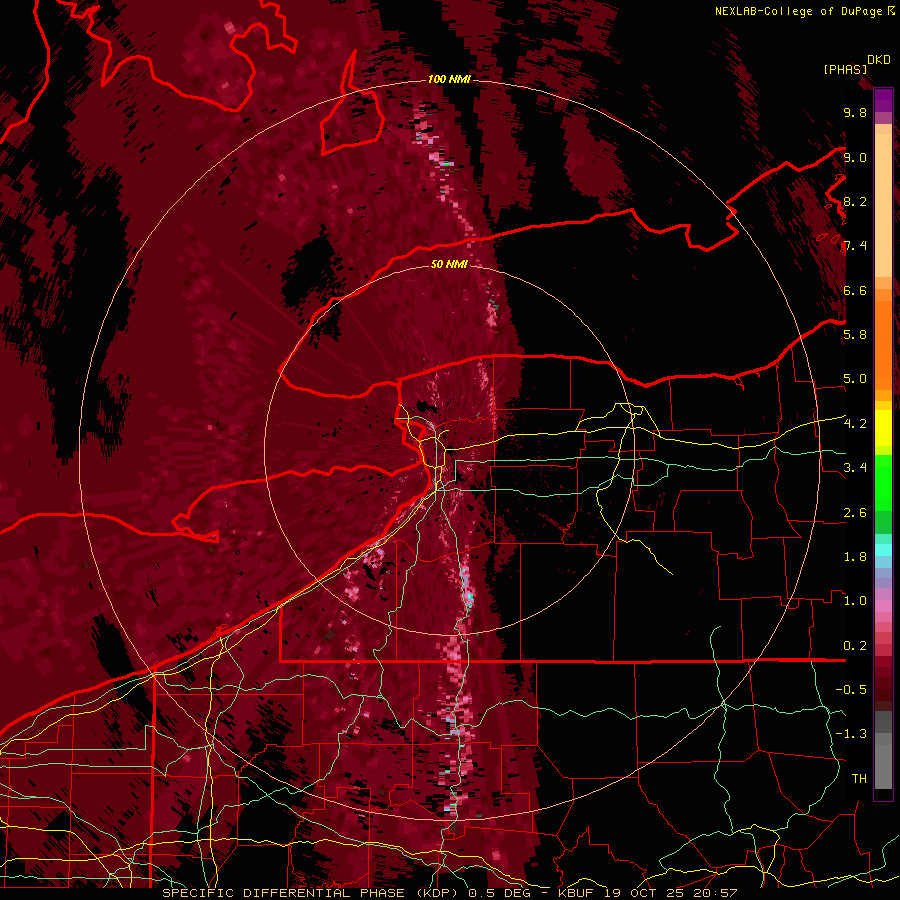Click the 3.4 scale value
The width and height of the screenshot is (900, 900).
pyautogui.click(x=855, y=468)
